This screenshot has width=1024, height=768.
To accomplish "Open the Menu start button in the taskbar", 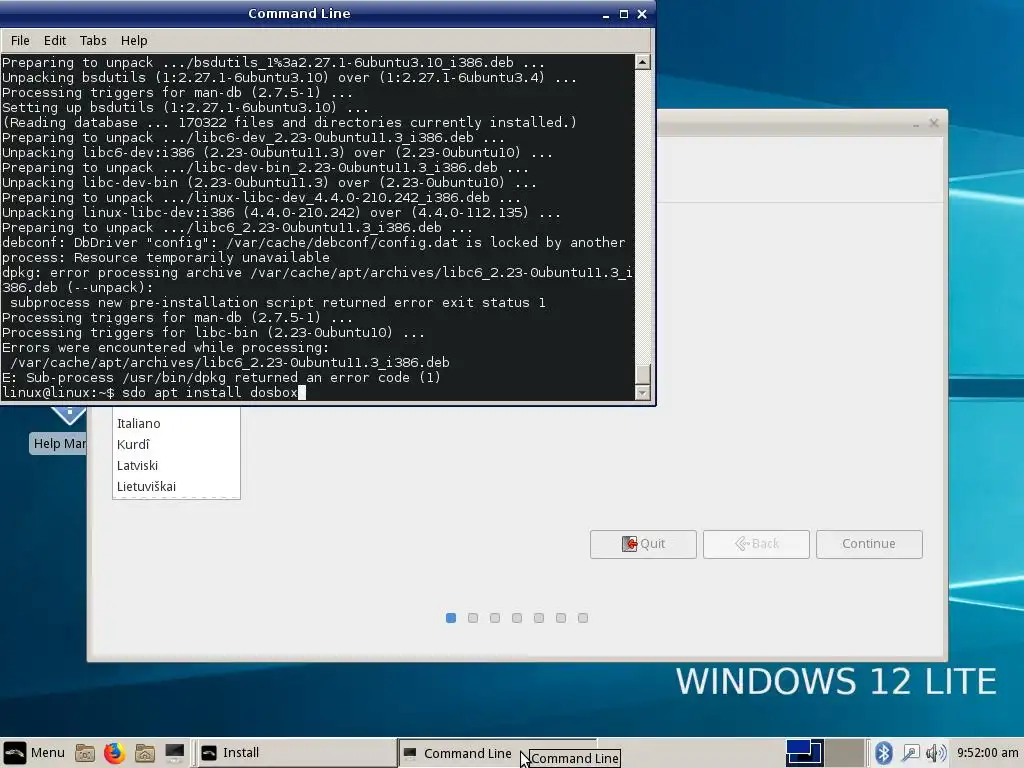I will point(34,752).
